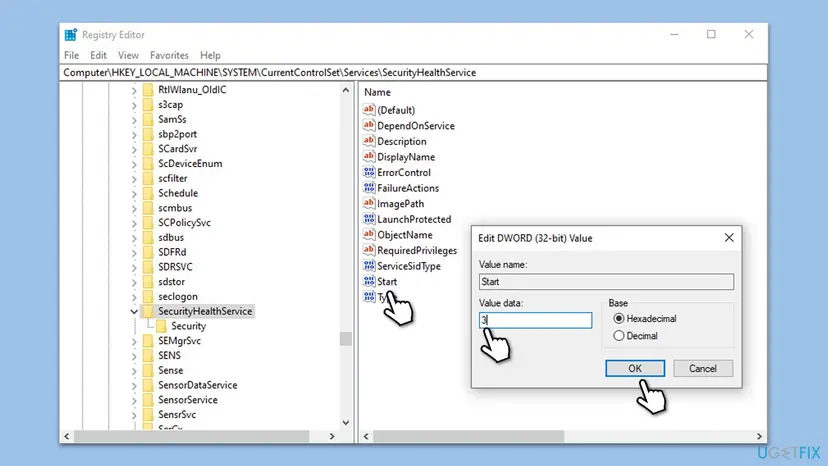
Task: Open the File menu
Action: 71,55
